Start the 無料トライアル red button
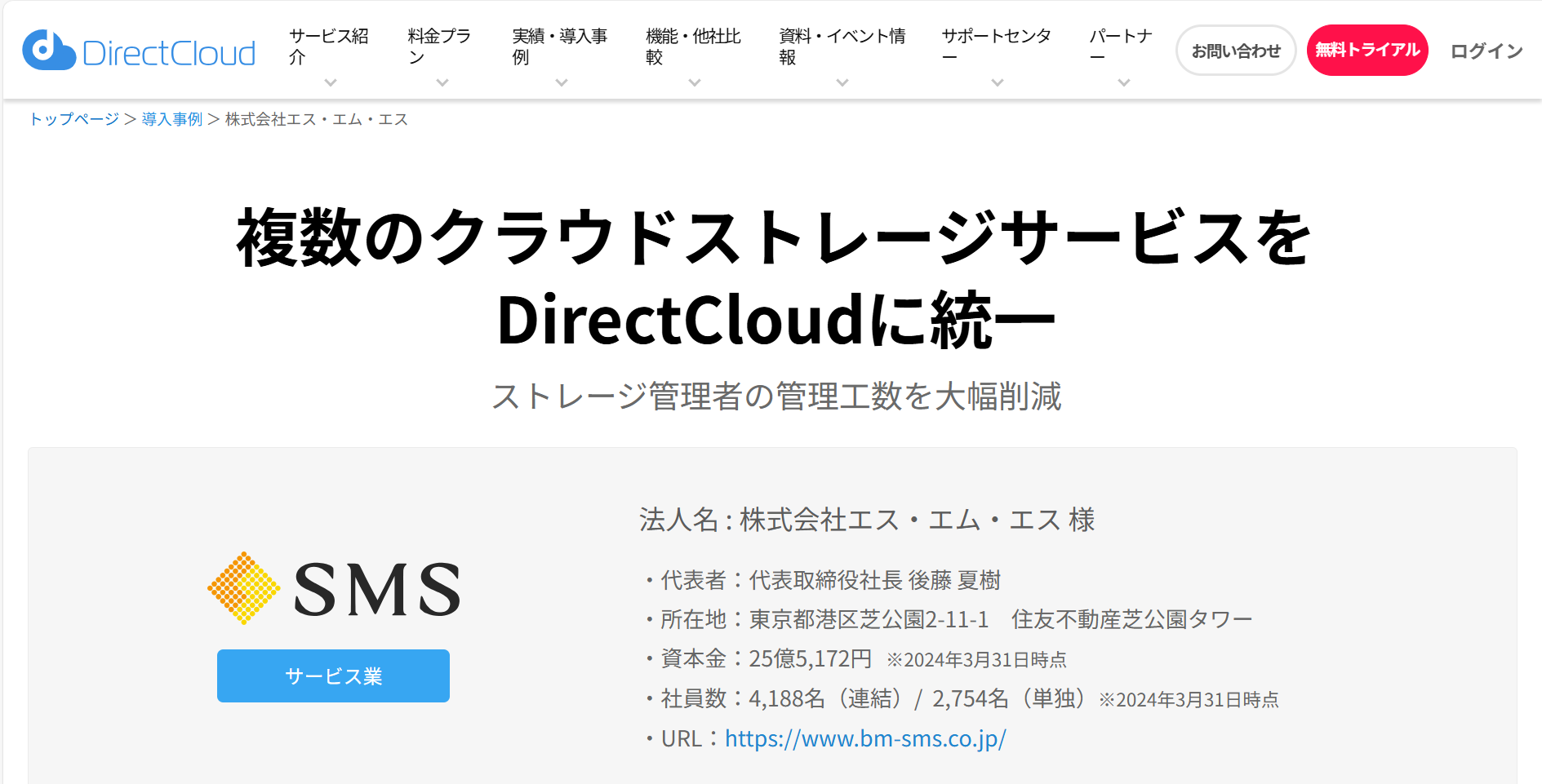 (x=1367, y=51)
